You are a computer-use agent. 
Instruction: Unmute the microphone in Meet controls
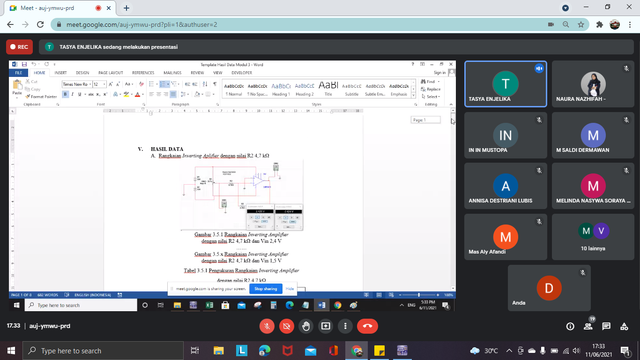coord(267,326)
